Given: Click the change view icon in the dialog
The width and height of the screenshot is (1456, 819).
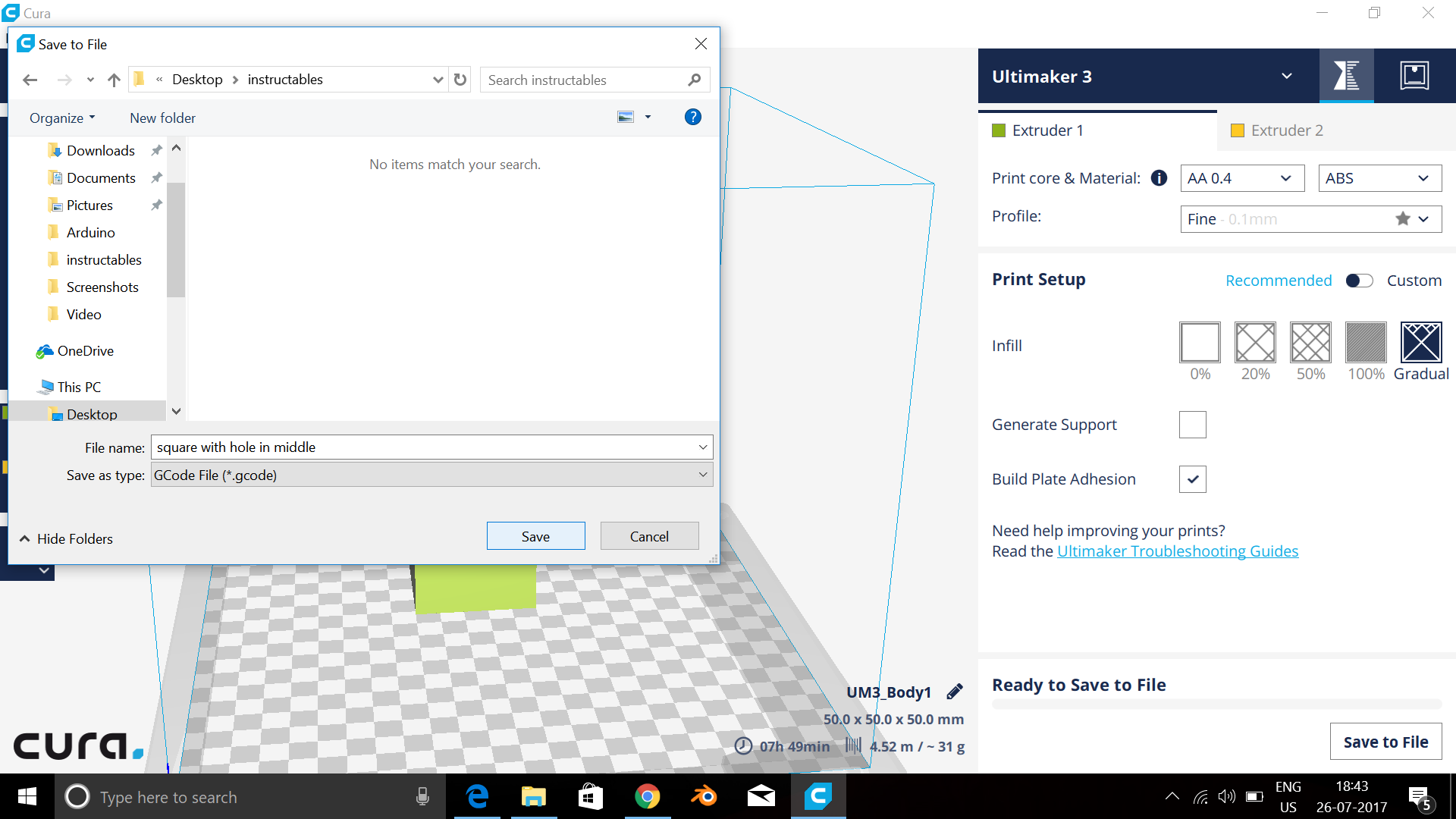Looking at the screenshot, I should [x=626, y=117].
